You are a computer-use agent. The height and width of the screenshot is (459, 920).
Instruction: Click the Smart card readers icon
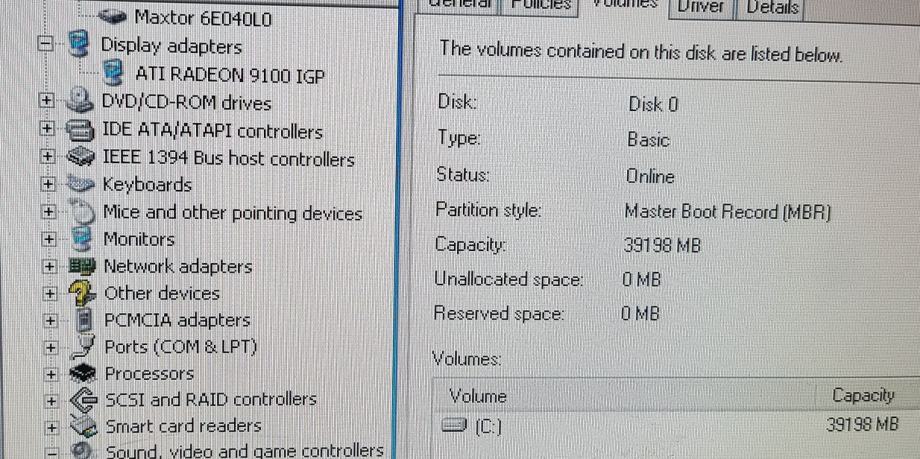tap(84, 426)
